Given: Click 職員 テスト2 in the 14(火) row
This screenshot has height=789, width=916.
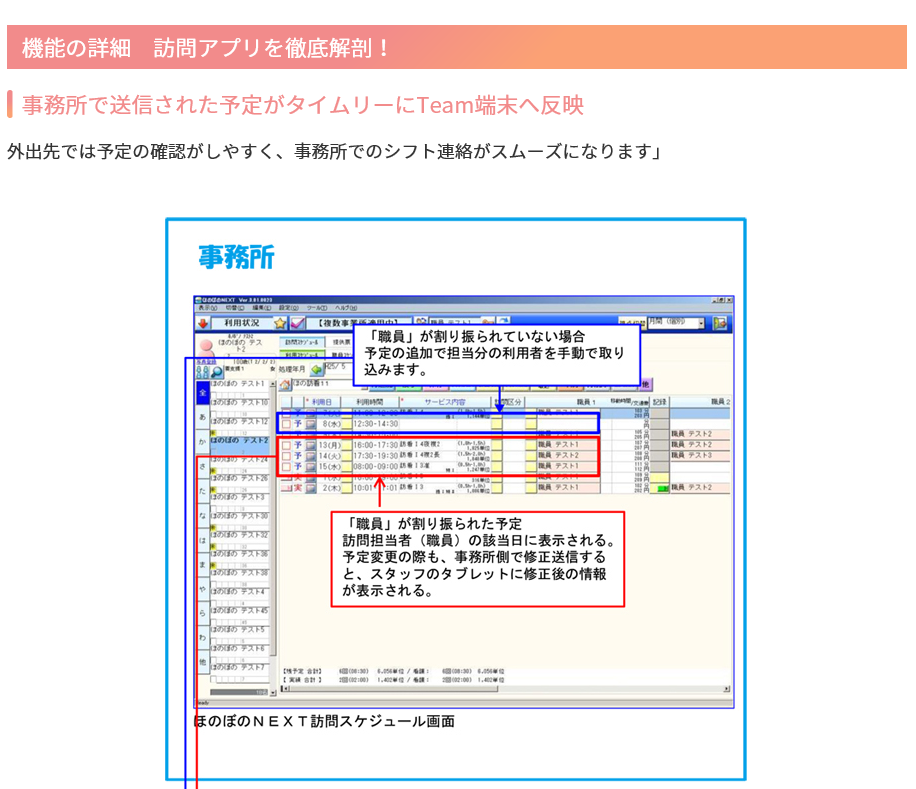Looking at the screenshot, I should coord(567,456).
